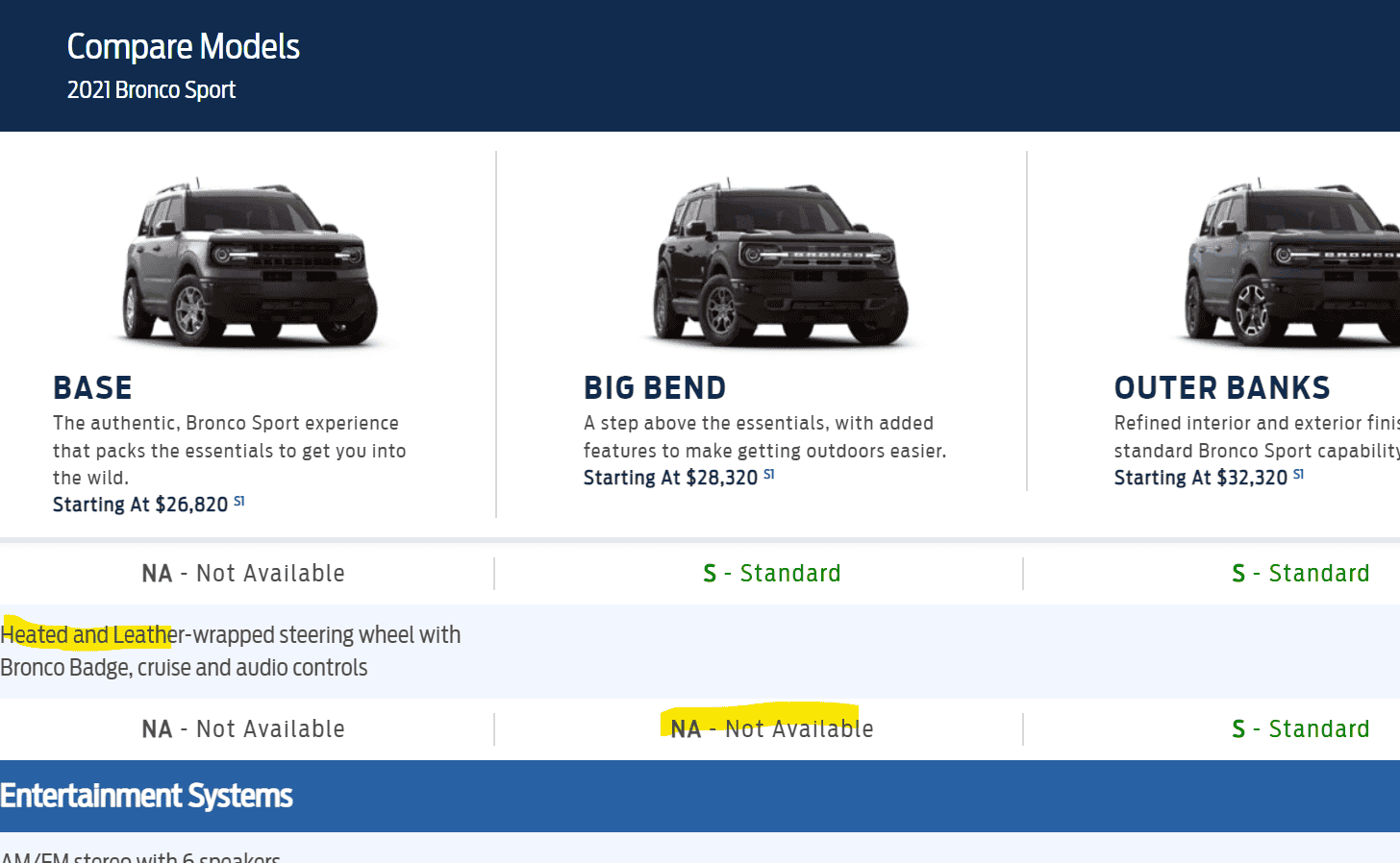1400x863 pixels.
Task: Select the BASE model heading
Action: tap(93, 388)
